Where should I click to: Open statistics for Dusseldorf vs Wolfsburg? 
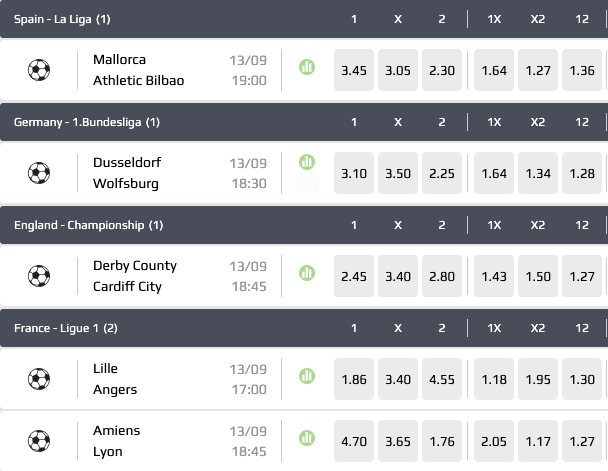click(x=306, y=162)
